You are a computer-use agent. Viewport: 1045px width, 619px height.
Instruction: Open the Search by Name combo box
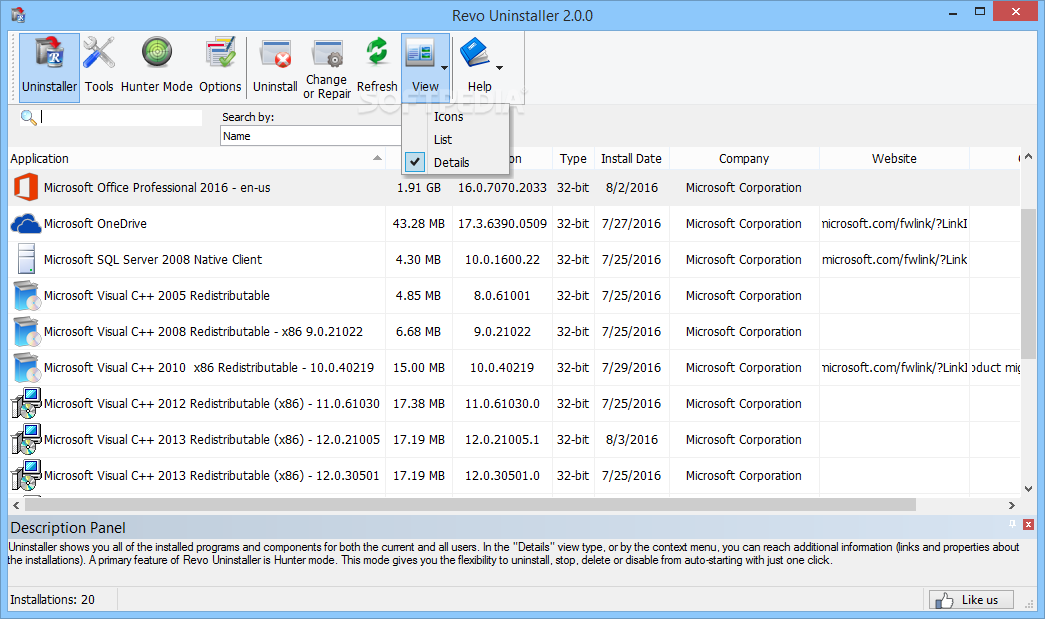coord(311,136)
